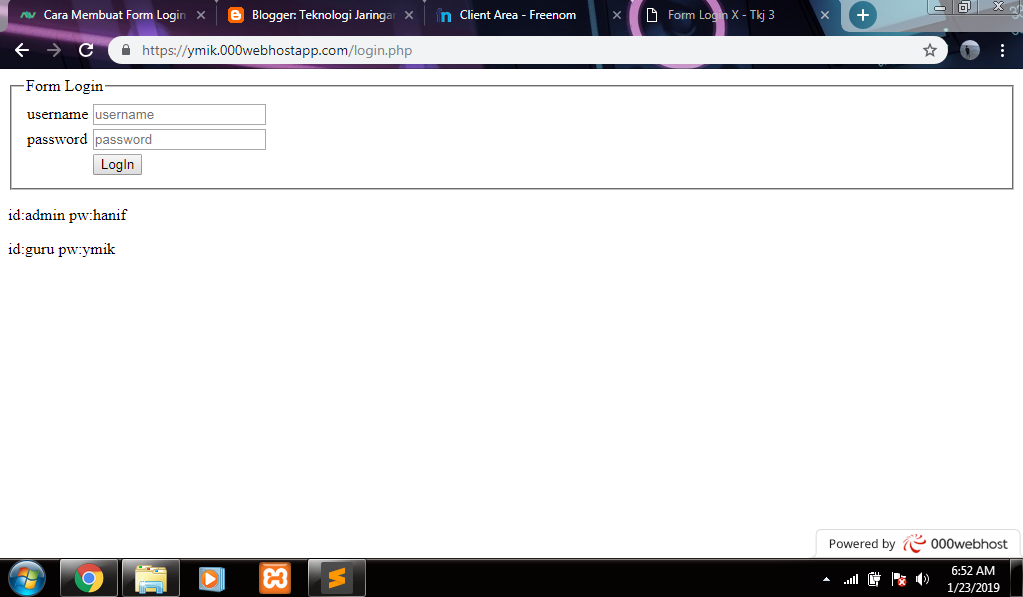Click inside the username input field
Image resolution: width=1023 pixels, height=597 pixels.
coord(179,114)
